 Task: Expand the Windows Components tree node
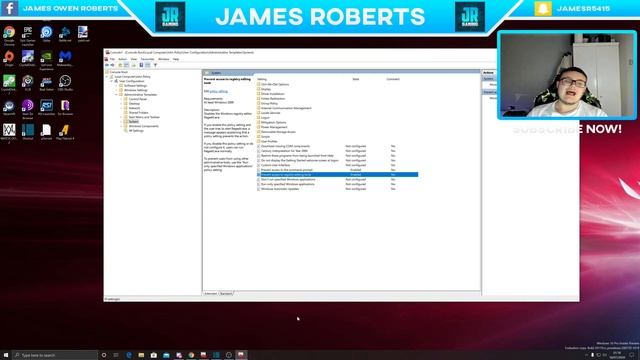tap(121, 126)
